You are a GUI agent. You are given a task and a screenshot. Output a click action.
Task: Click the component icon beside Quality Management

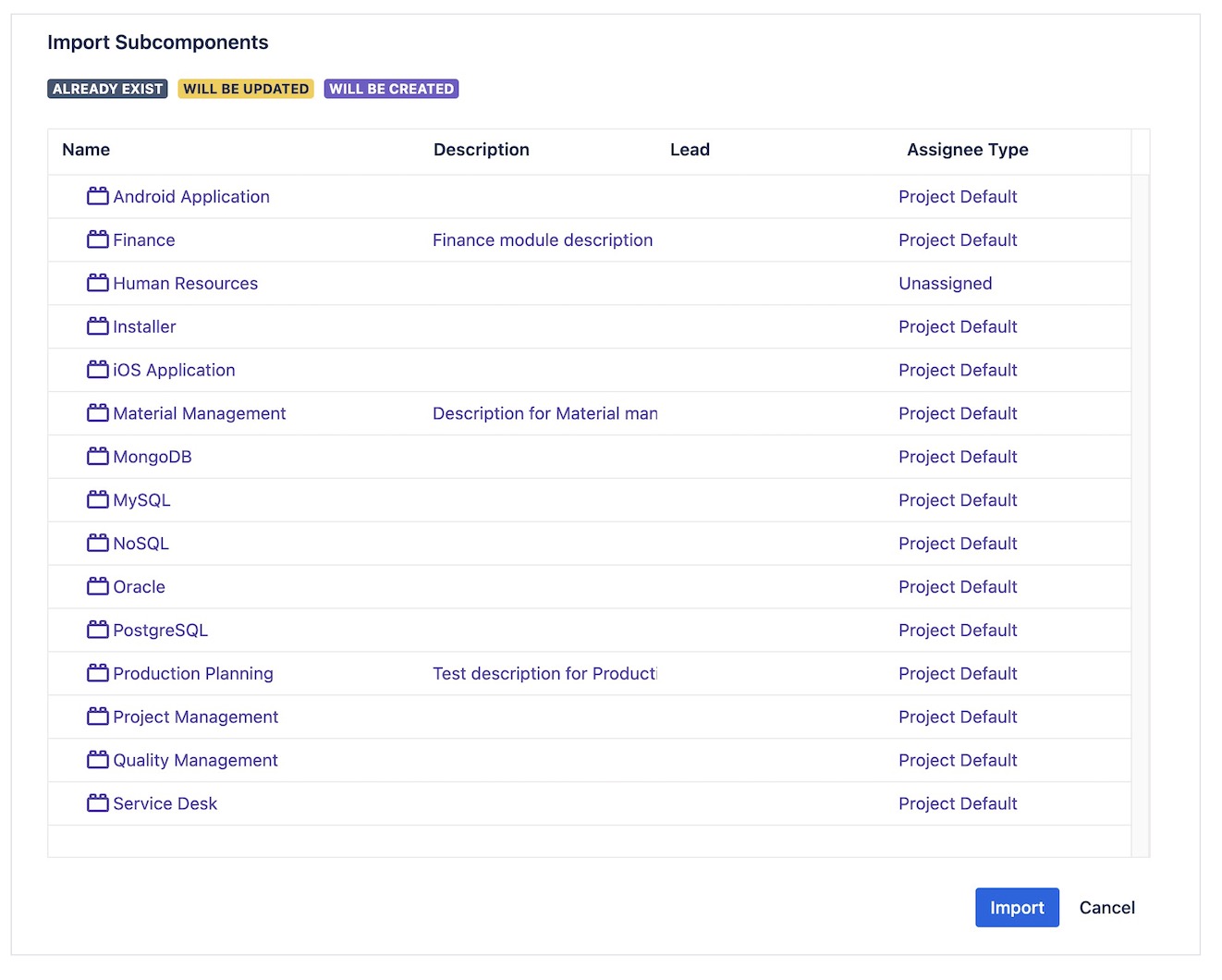point(98,759)
